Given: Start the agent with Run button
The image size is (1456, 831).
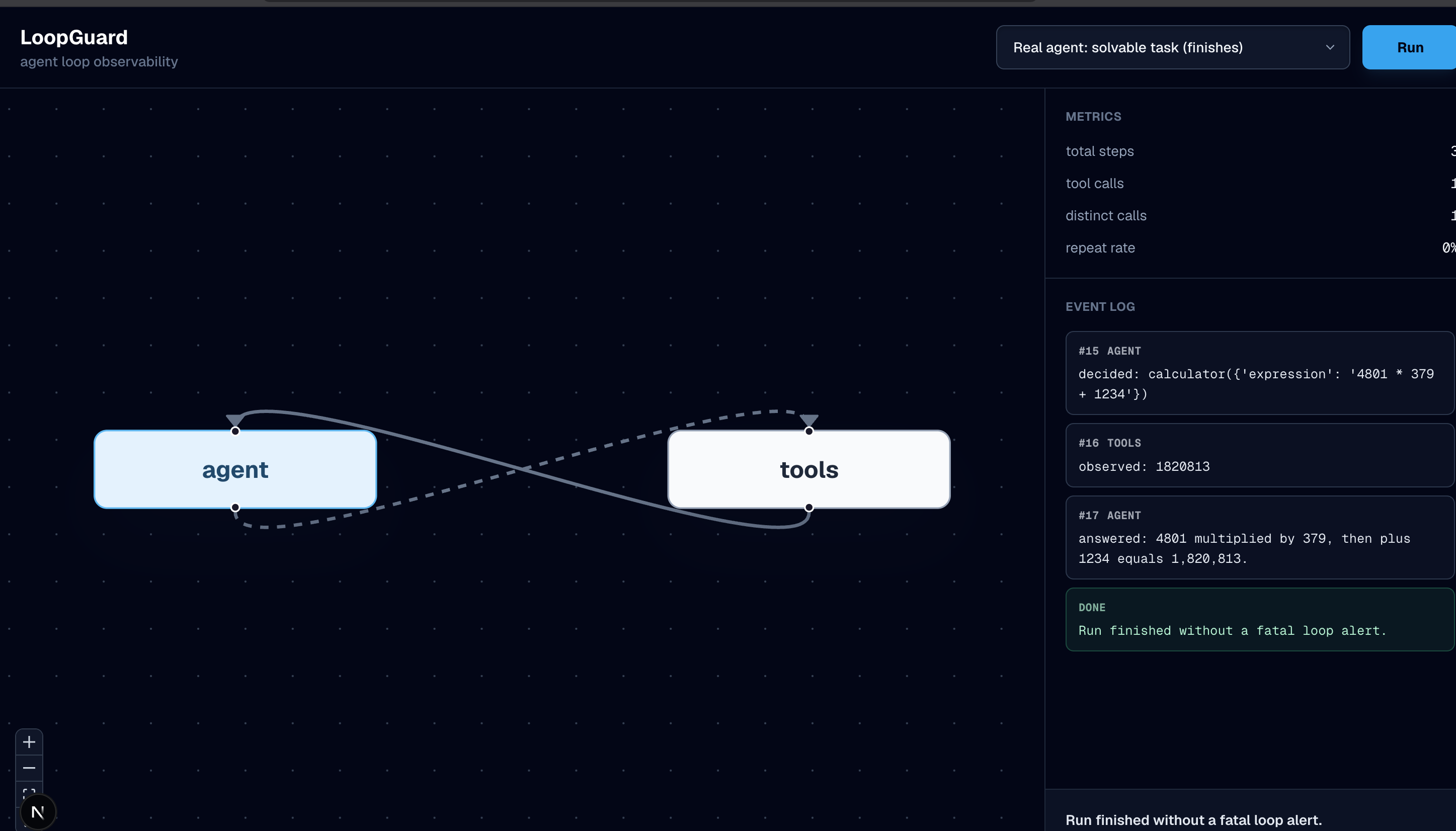Looking at the screenshot, I should click(1409, 47).
